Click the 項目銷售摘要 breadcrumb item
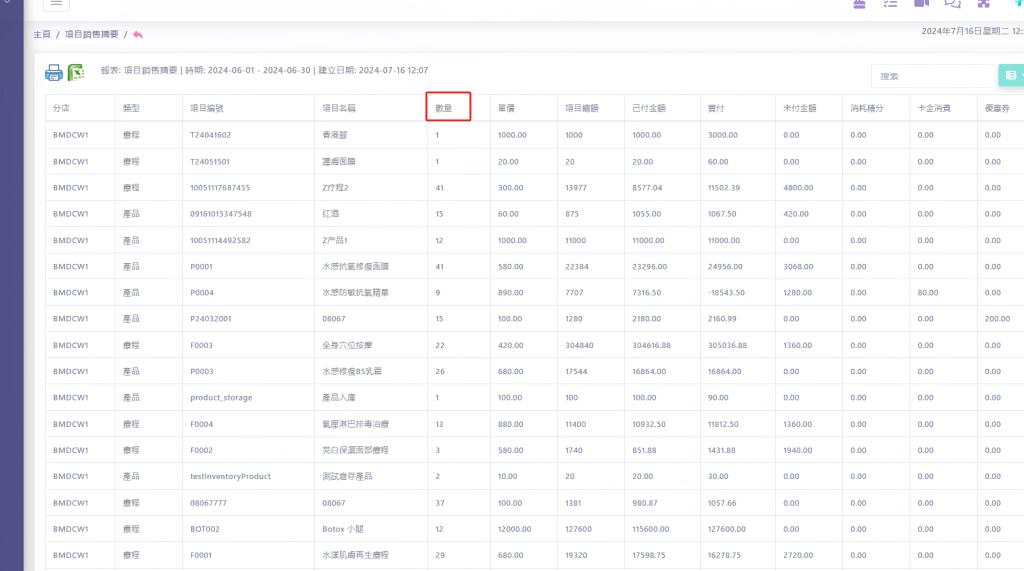Image resolution: width=1024 pixels, height=571 pixels. click(x=92, y=35)
